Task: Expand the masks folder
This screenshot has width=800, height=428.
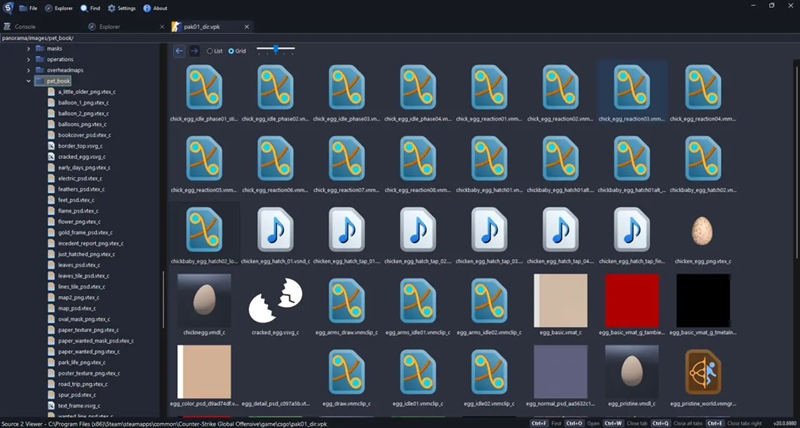Action: point(29,48)
